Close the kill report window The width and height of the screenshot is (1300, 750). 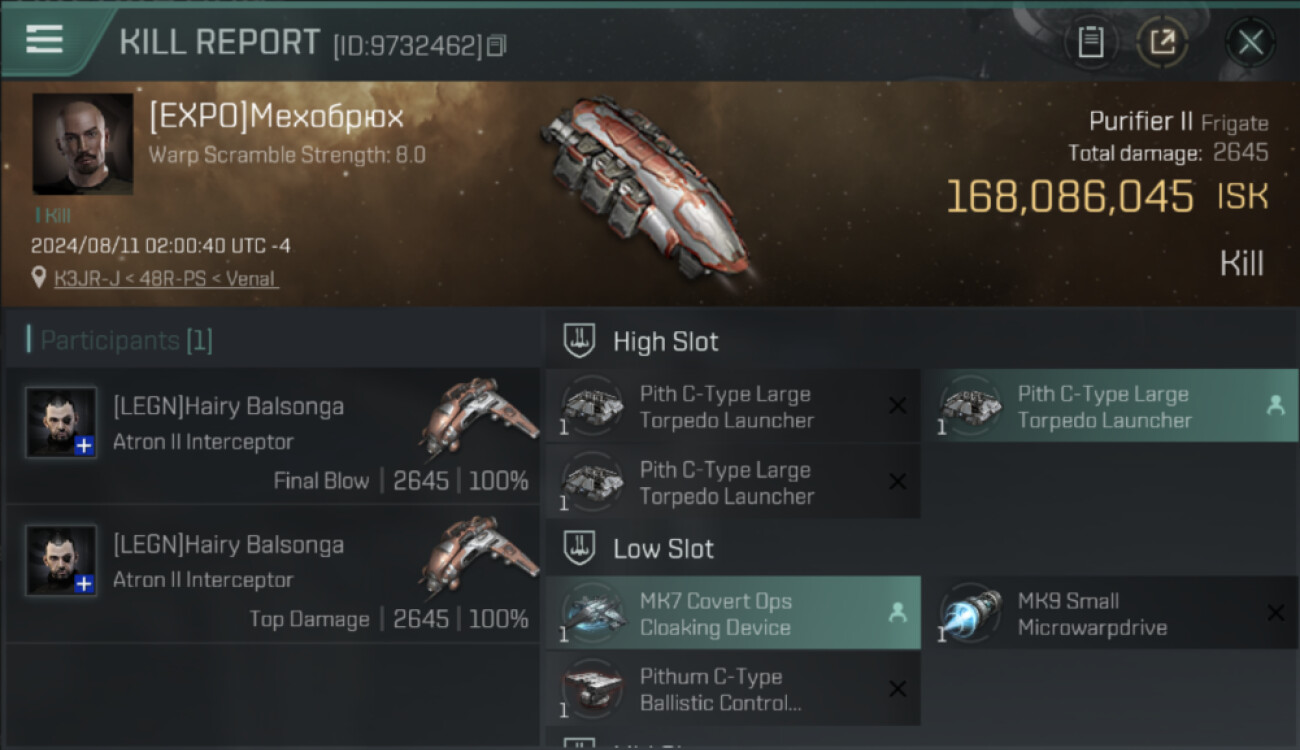click(x=1250, y=42)
